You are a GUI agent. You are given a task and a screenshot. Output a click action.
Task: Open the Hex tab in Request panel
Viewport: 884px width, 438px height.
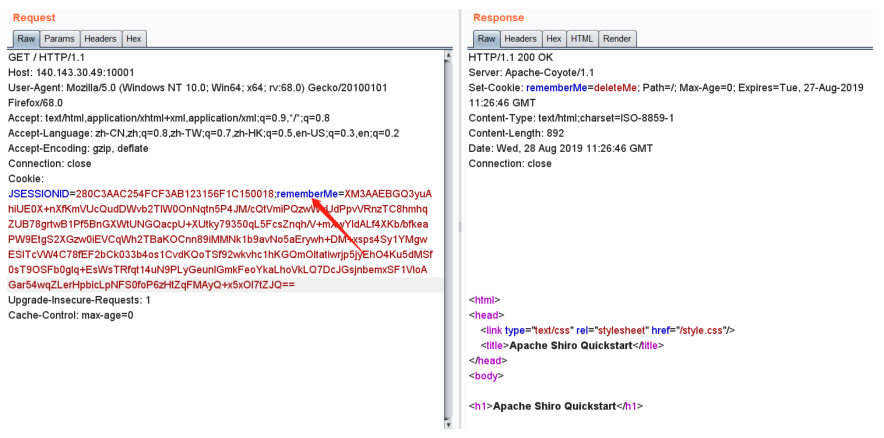pyautogui.click(x=134, y=39)
